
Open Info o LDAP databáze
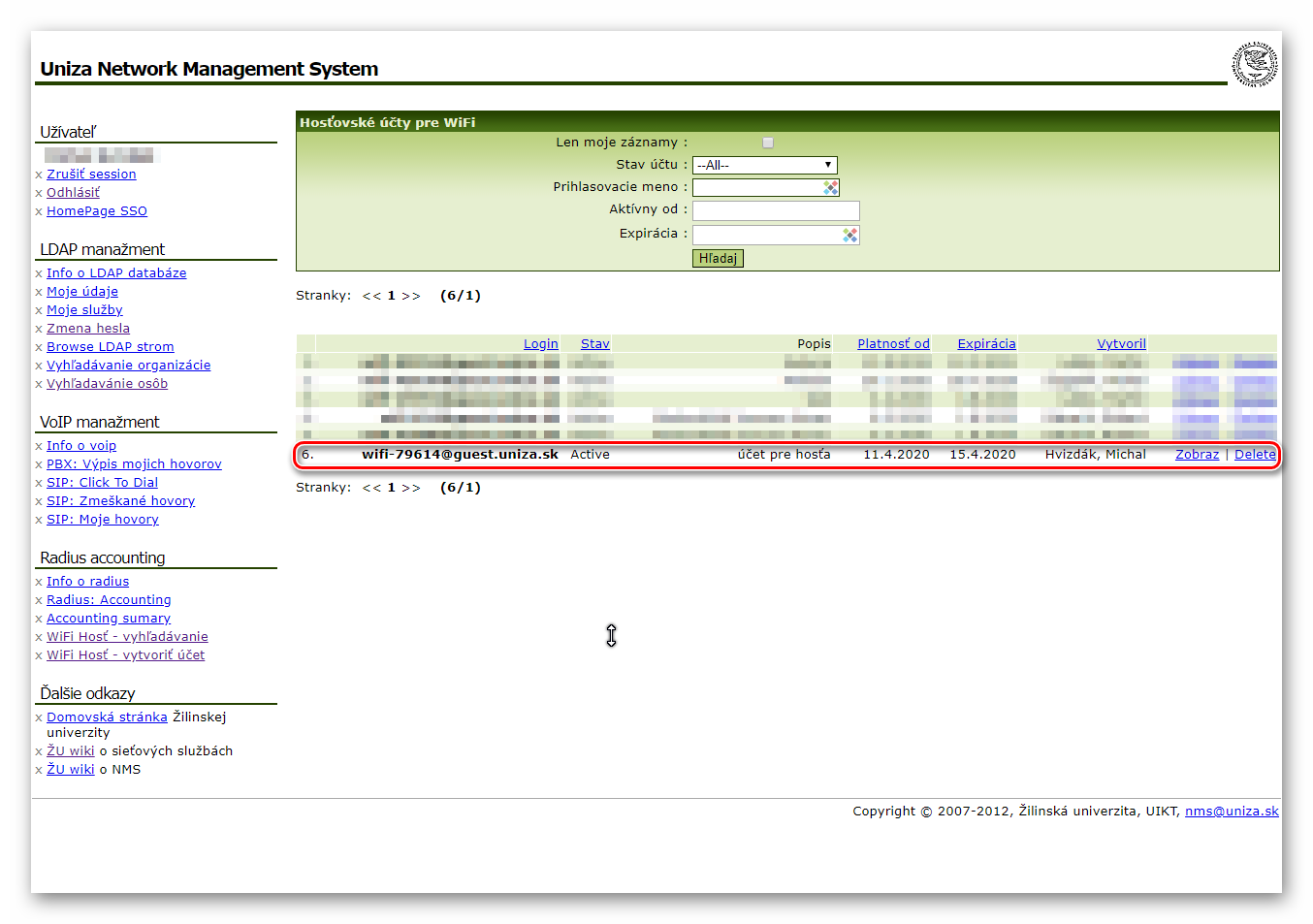(116, 273)
